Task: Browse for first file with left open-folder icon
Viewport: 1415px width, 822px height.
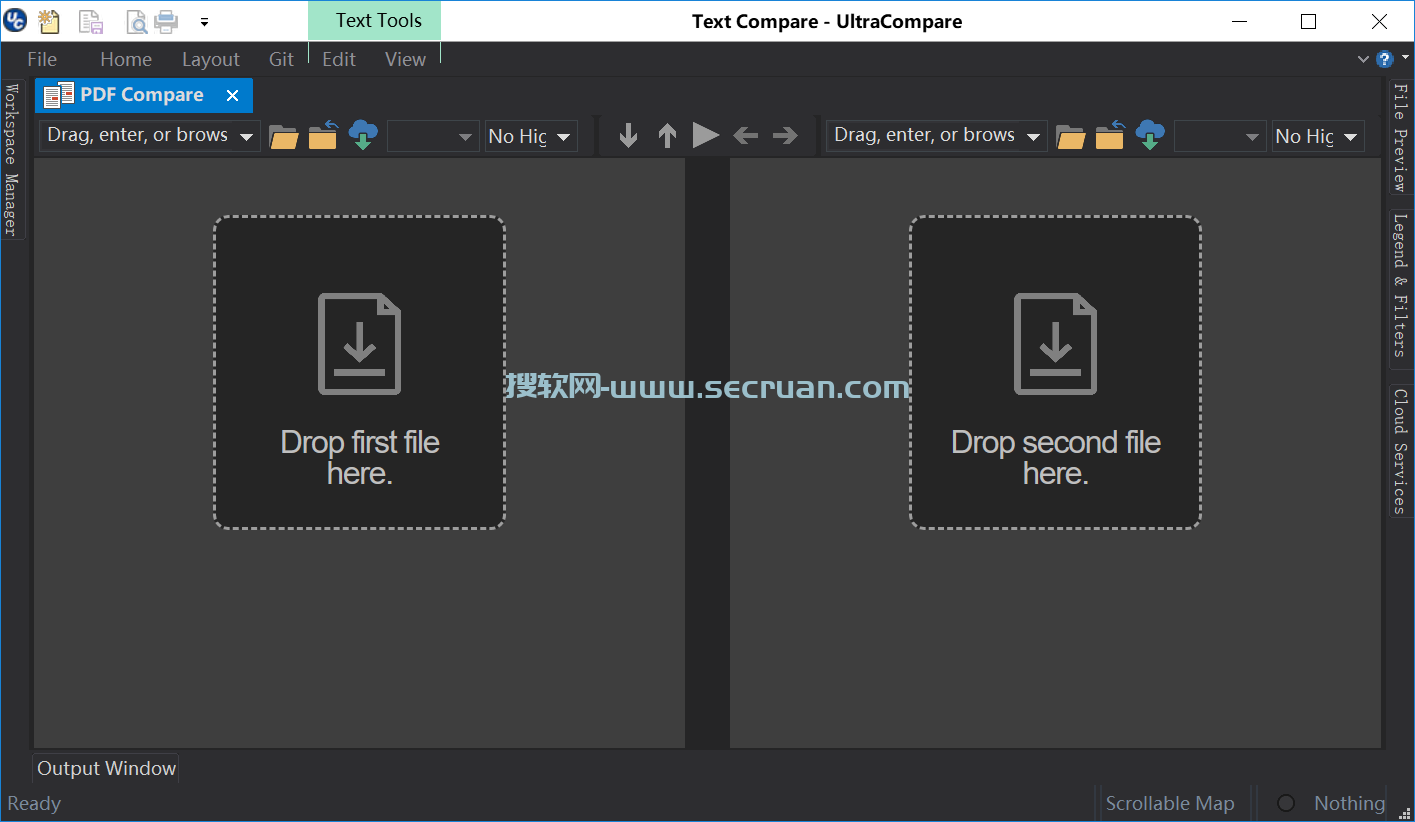Action: (284, 136)
